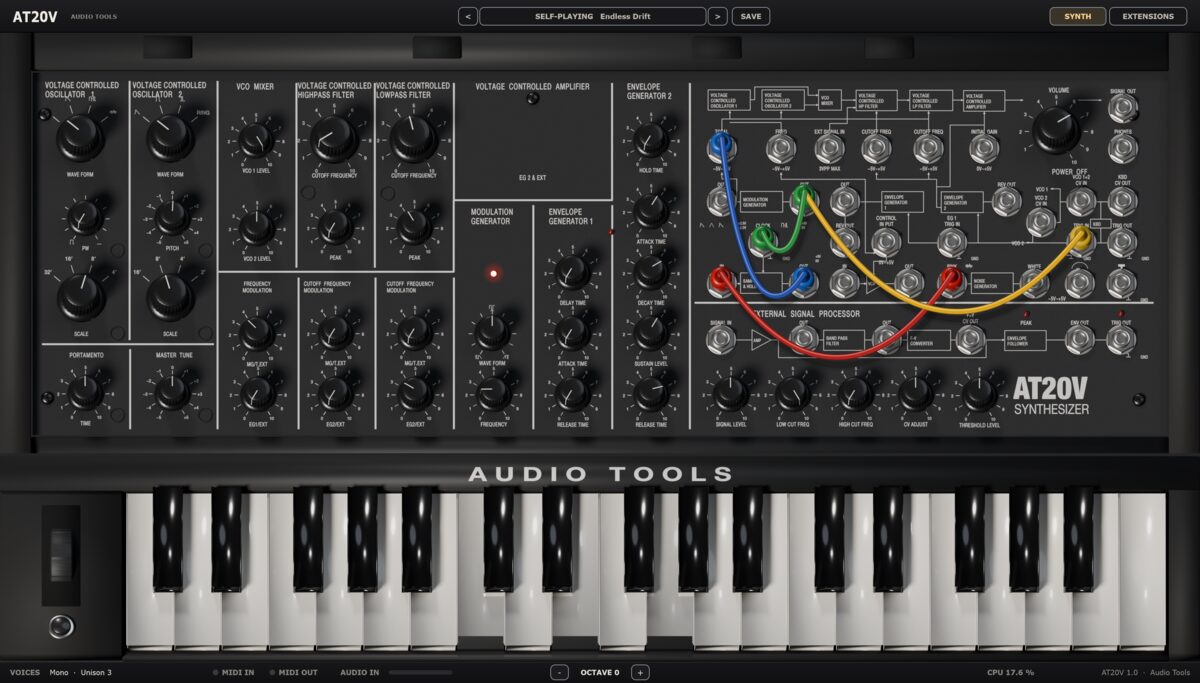
Task: Click the main VOLUME knob
Action: [x=1057, y=130]
